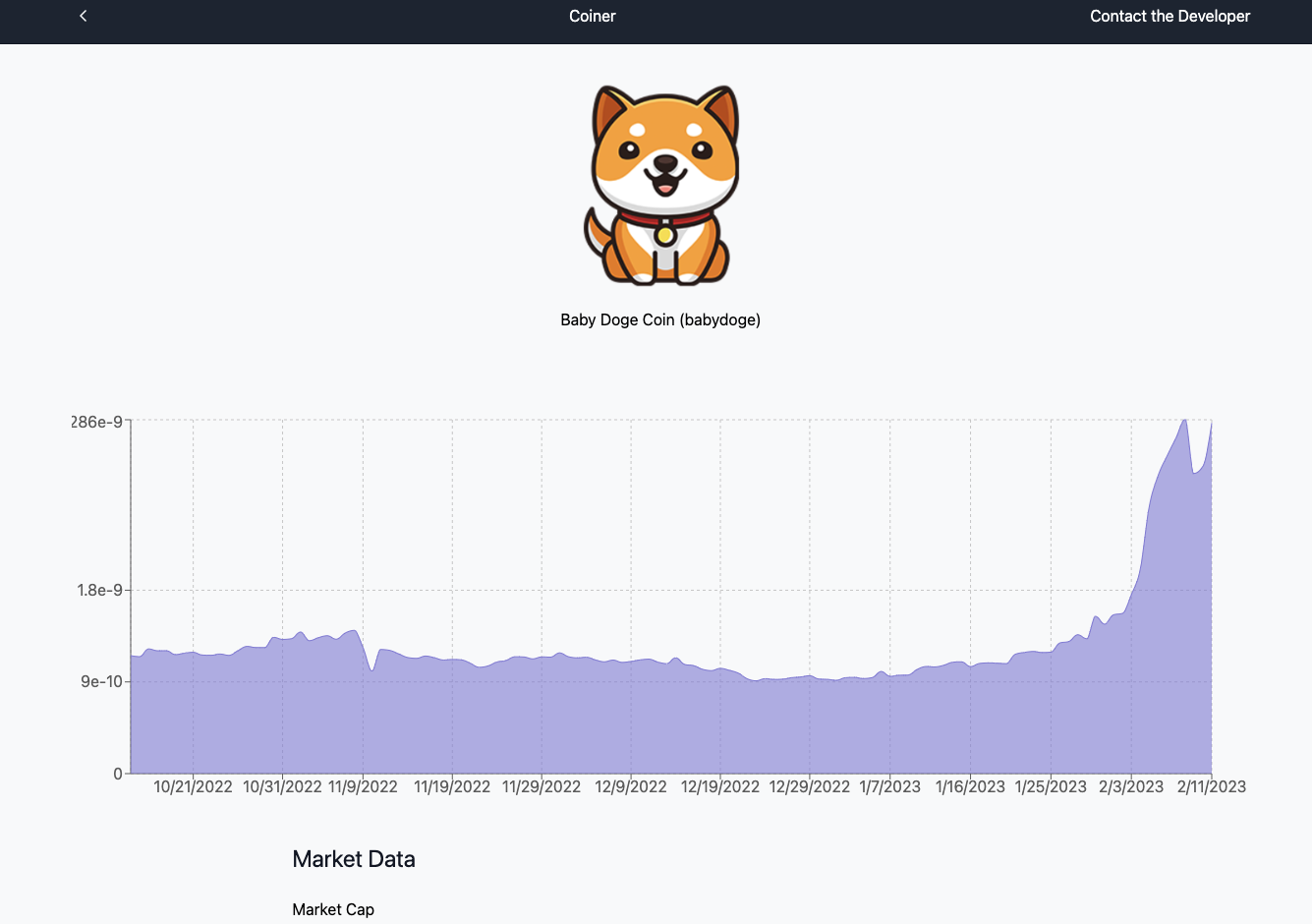Click the 11/19/2022 x-axis date label
Screen dimensions: 1312x924
[452, 786]
